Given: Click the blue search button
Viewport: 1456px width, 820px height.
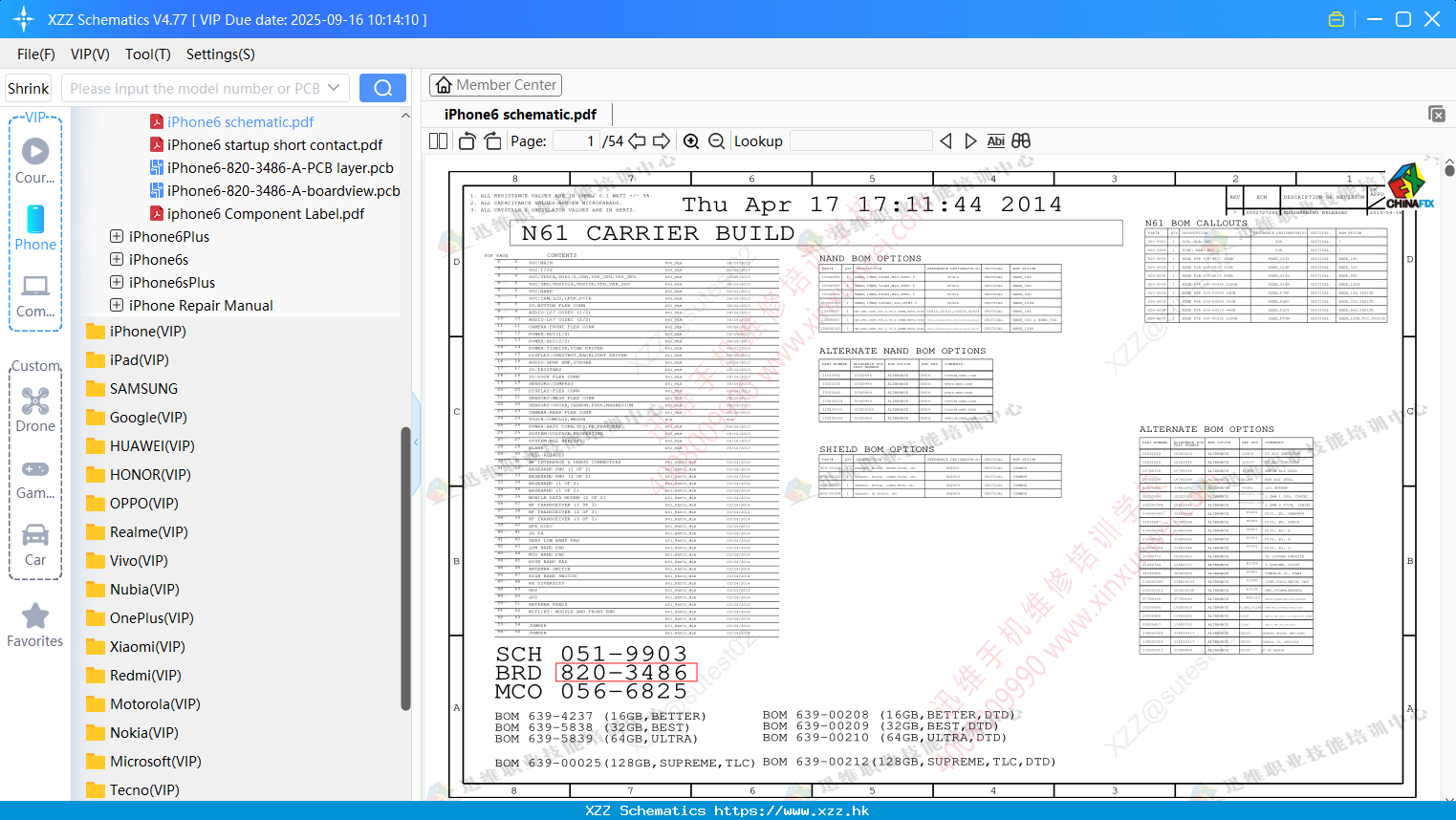Looking at the screenshot, I should 382,88.
